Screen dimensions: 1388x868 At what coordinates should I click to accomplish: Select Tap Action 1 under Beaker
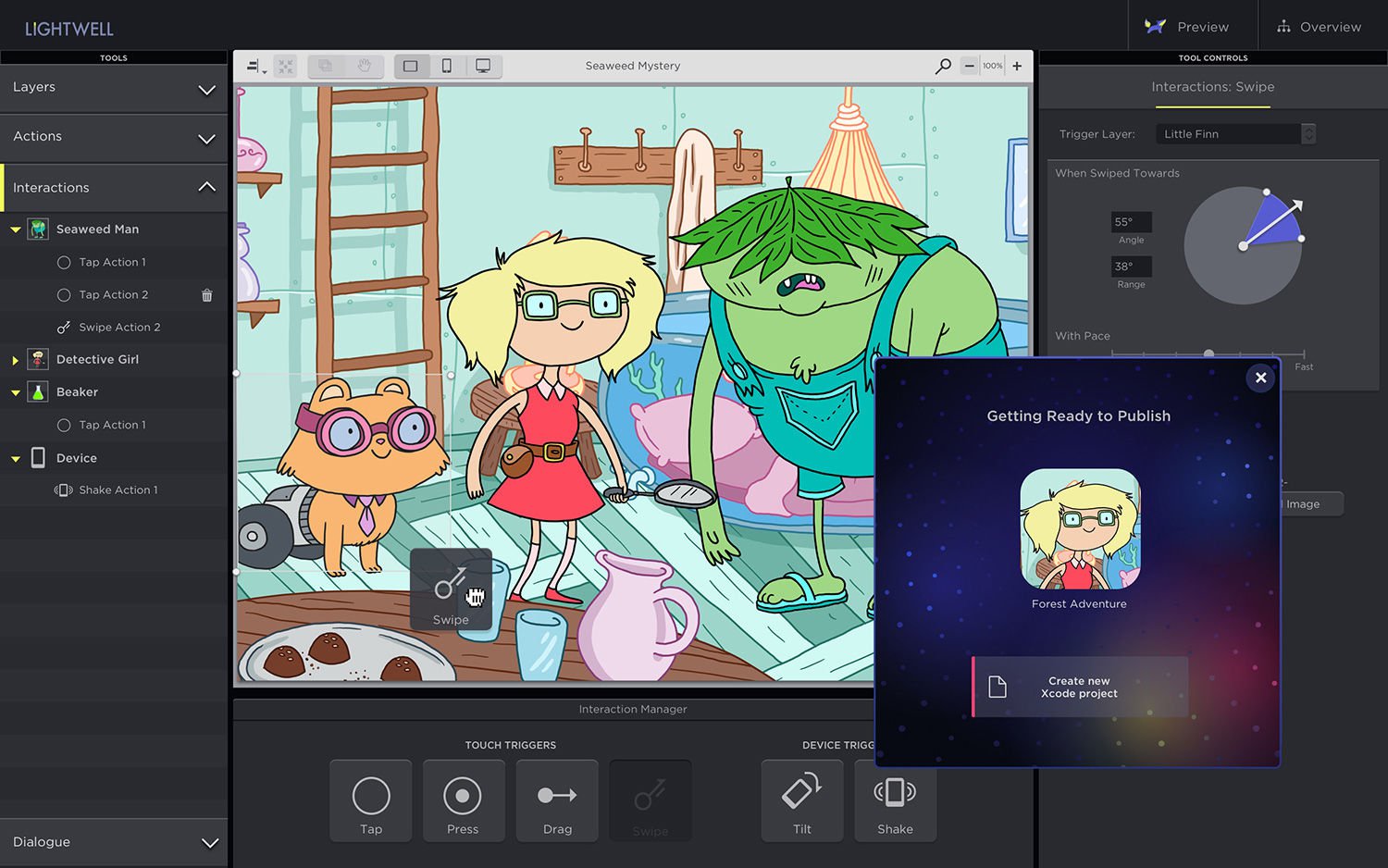[114, 425]
